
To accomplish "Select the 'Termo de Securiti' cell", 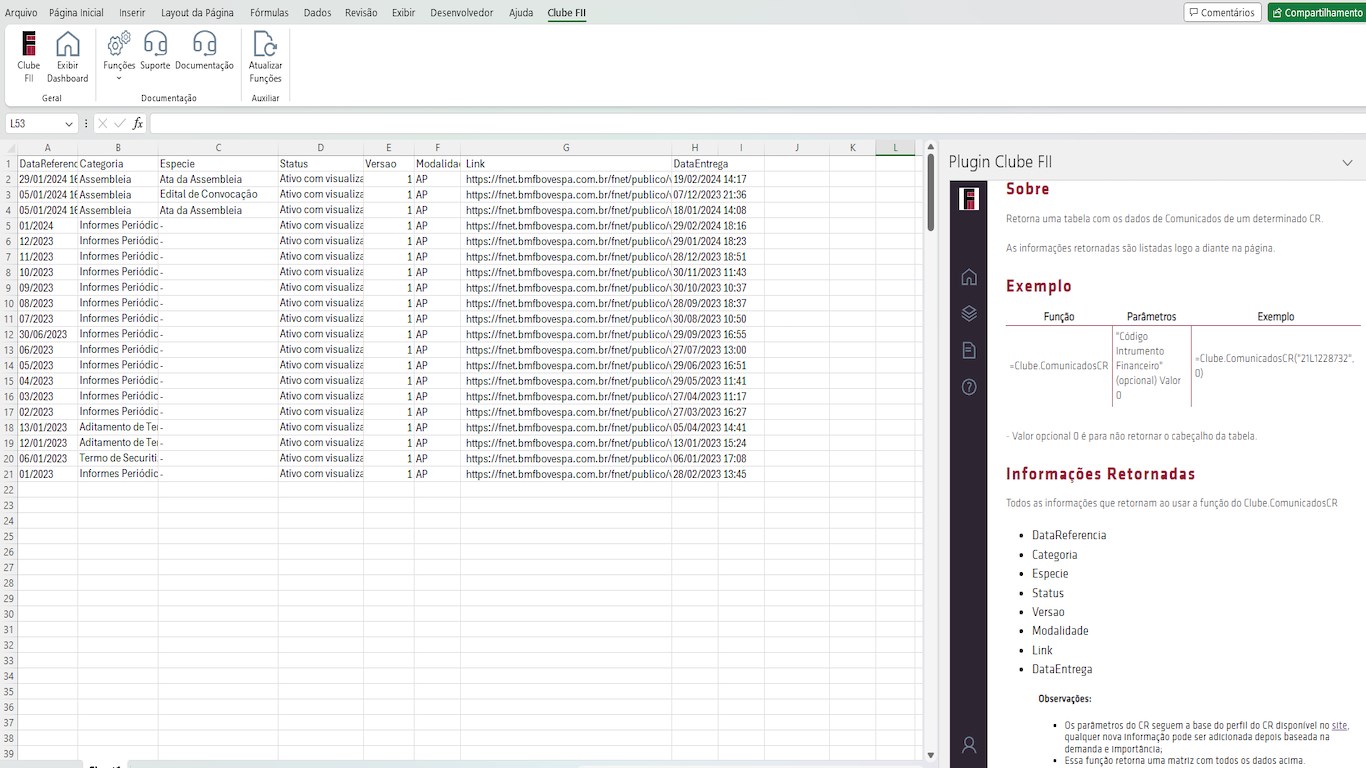I will (x=118, y=458).
